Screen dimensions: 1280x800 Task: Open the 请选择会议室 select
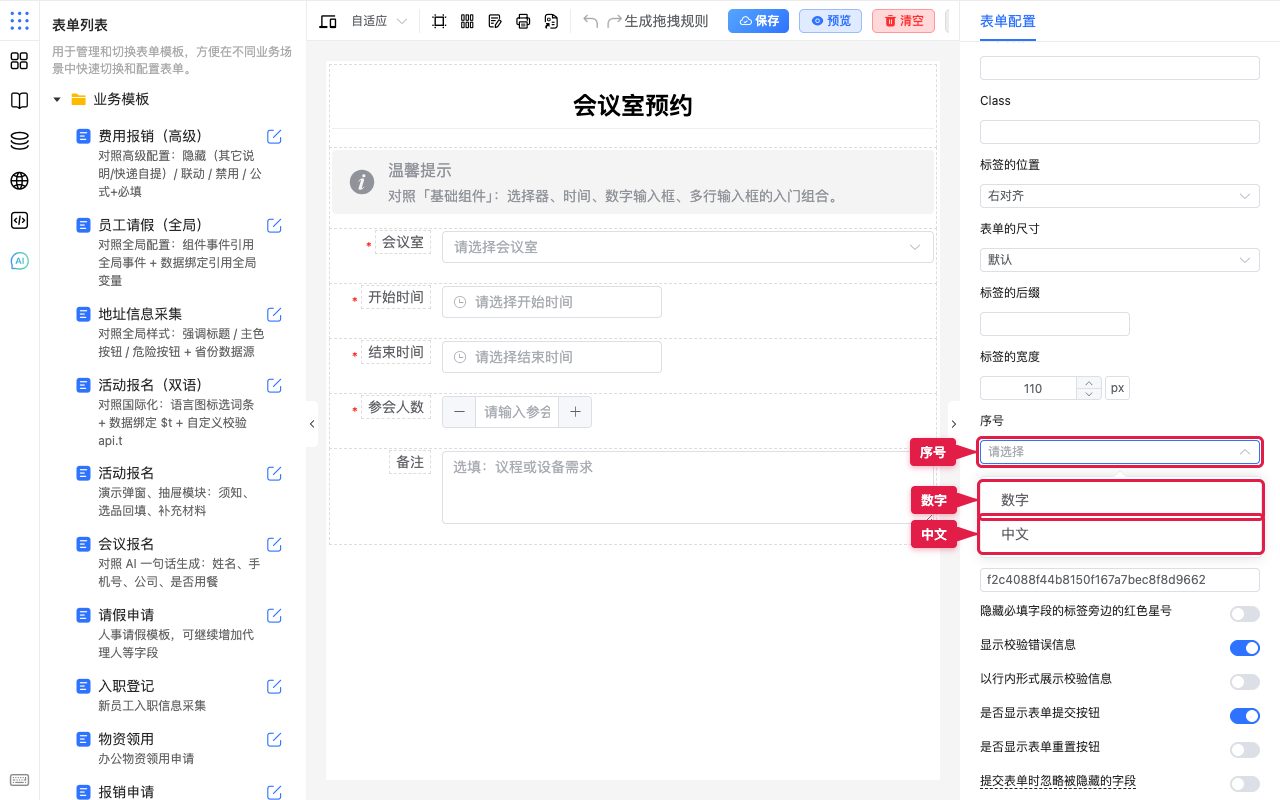[688, 247]
